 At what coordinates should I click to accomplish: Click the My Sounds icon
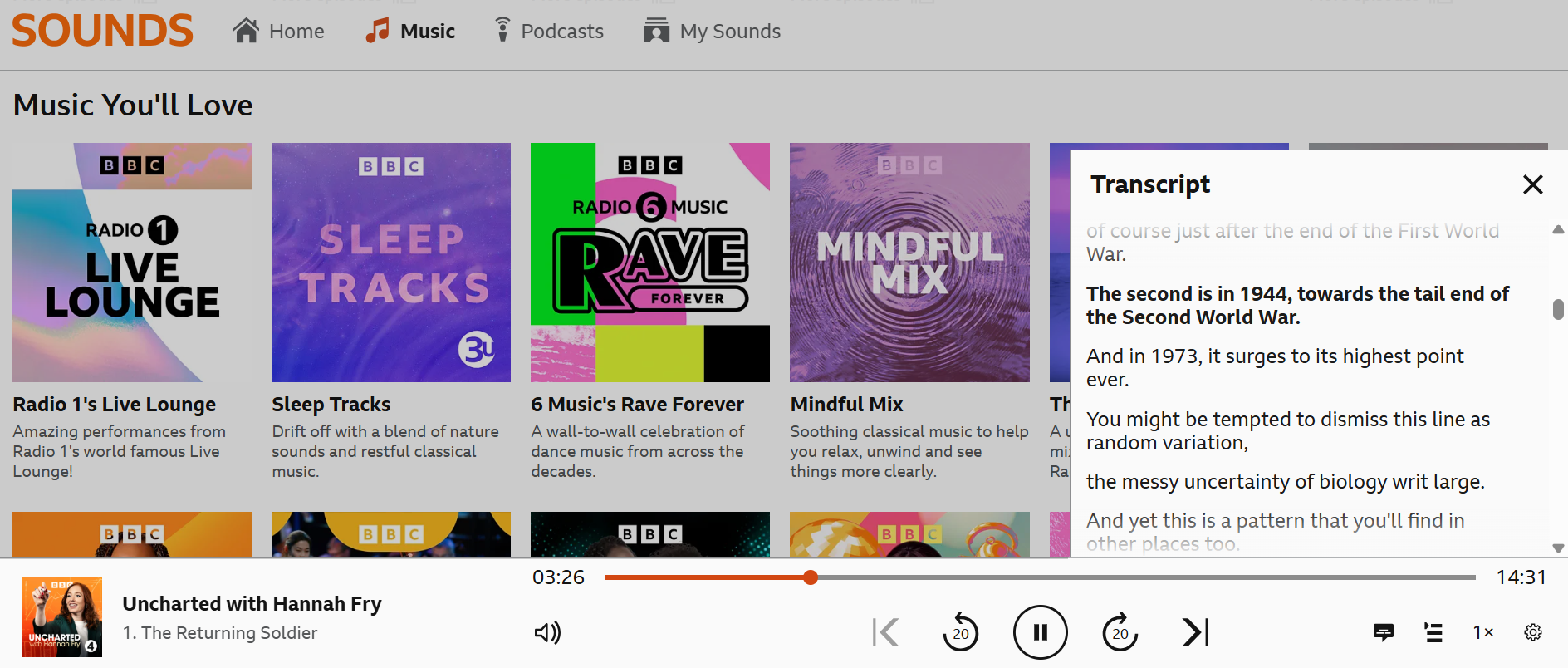[656, 31]
